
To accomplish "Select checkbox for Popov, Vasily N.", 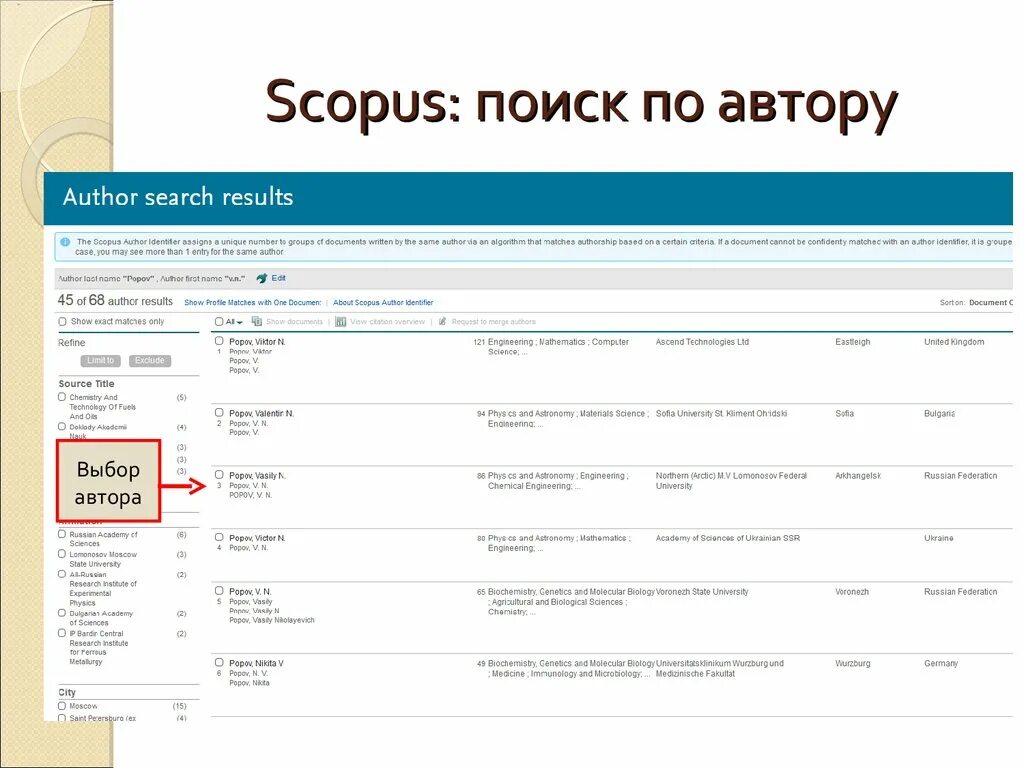I will (219, 475).
